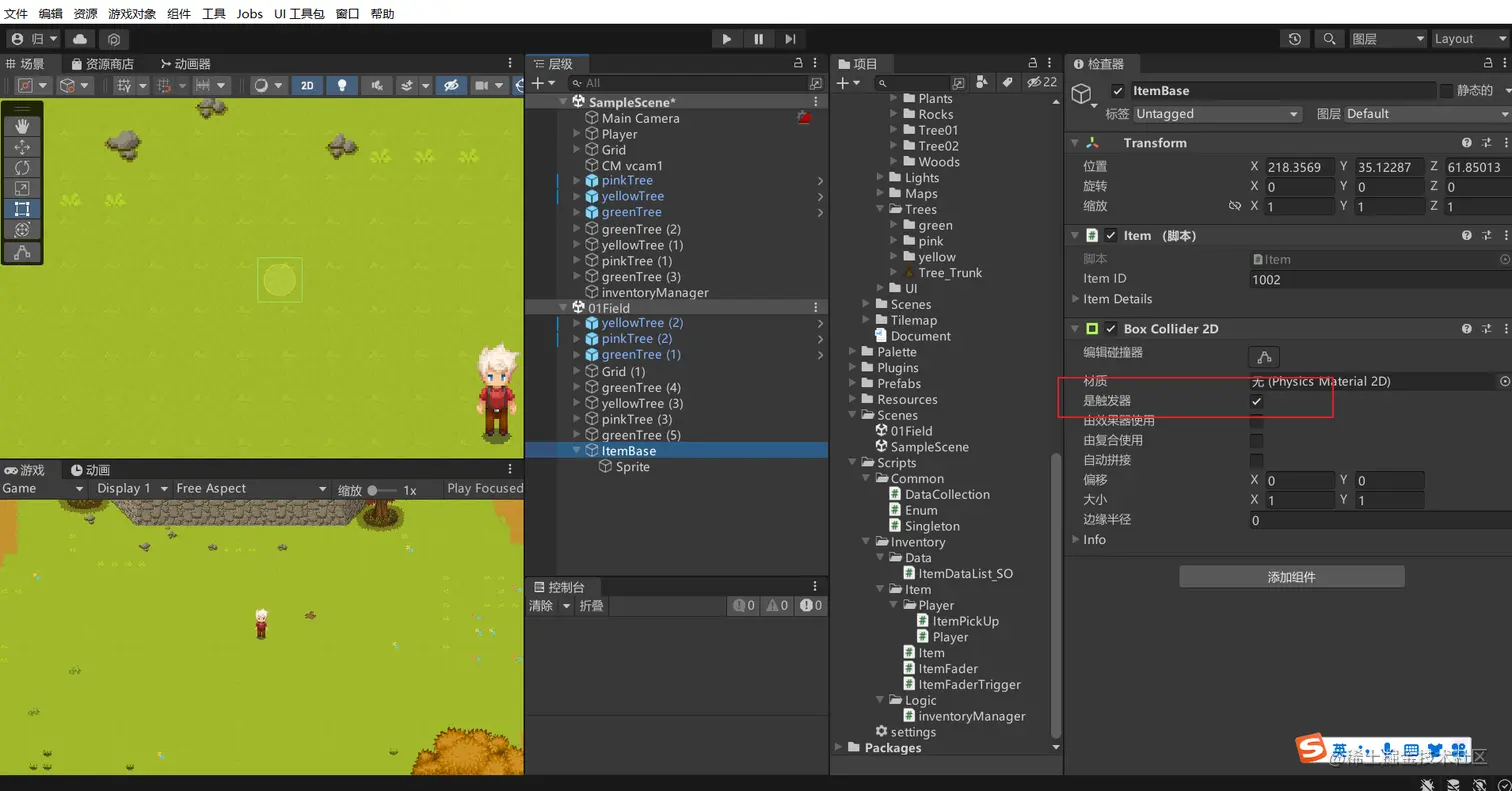1512x791 pixels.
Task: Switch to the 资源商店 tab
Action: (102, 64)
